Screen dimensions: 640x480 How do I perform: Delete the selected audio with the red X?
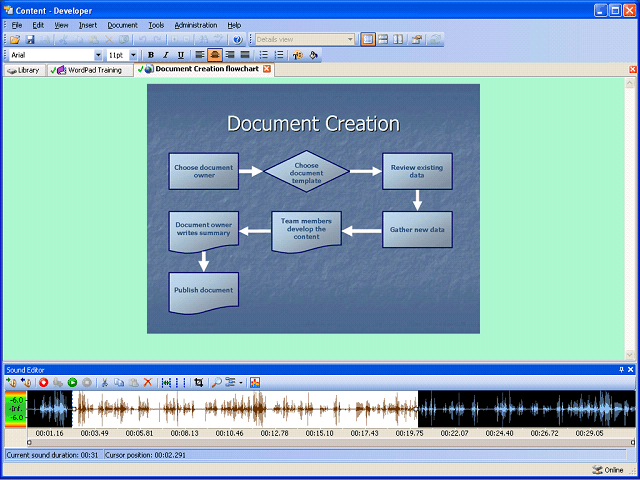(x=148, y=382)
